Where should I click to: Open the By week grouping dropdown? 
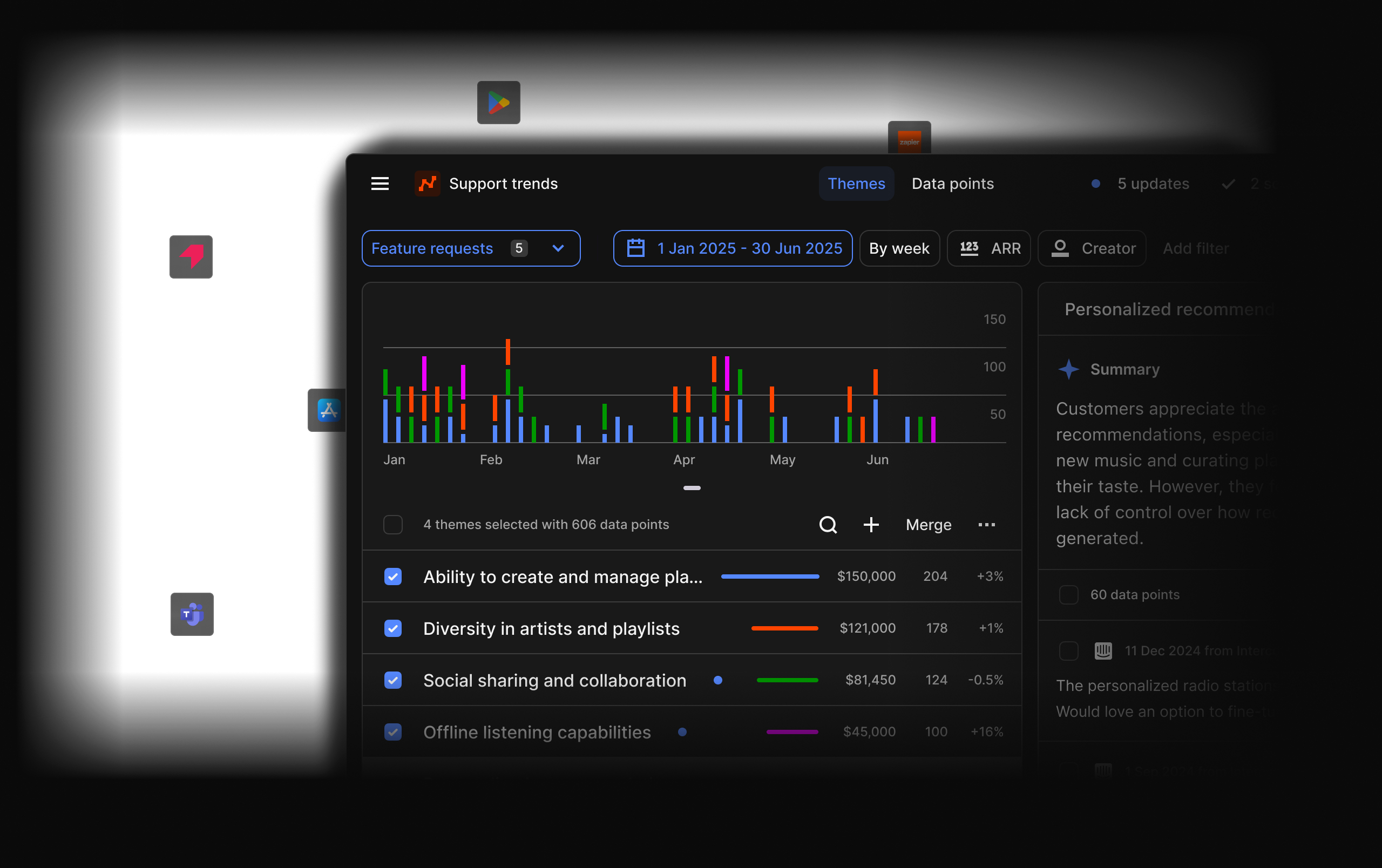(899, 248)
